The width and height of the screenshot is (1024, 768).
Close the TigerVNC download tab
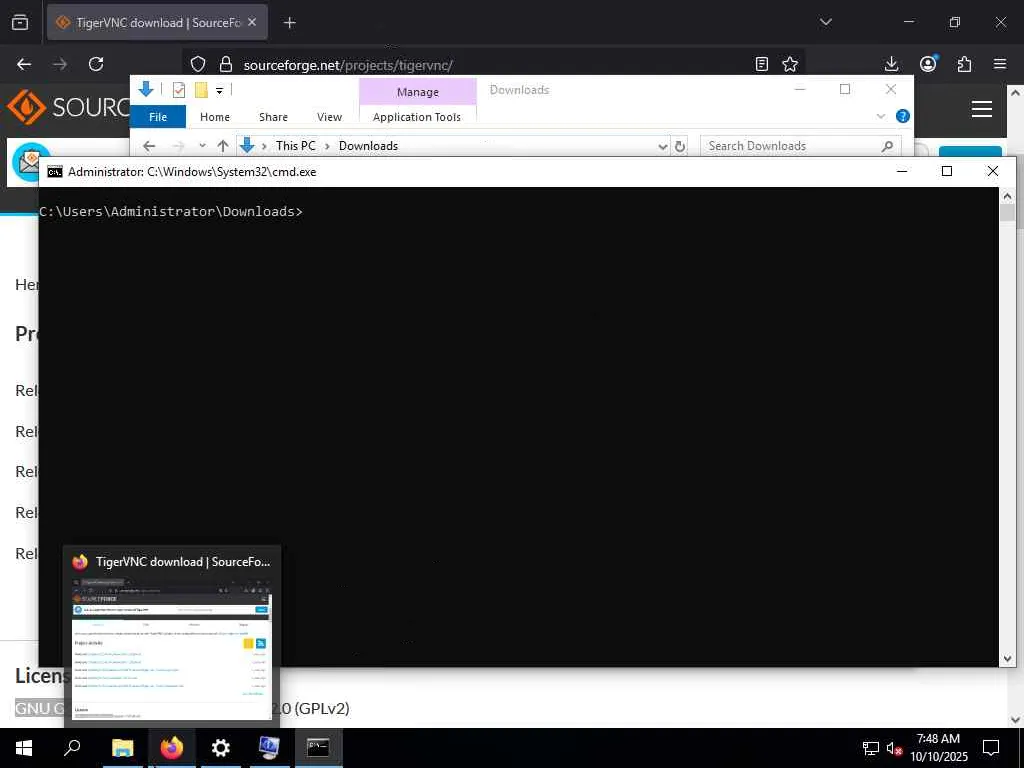pos(252,22)
